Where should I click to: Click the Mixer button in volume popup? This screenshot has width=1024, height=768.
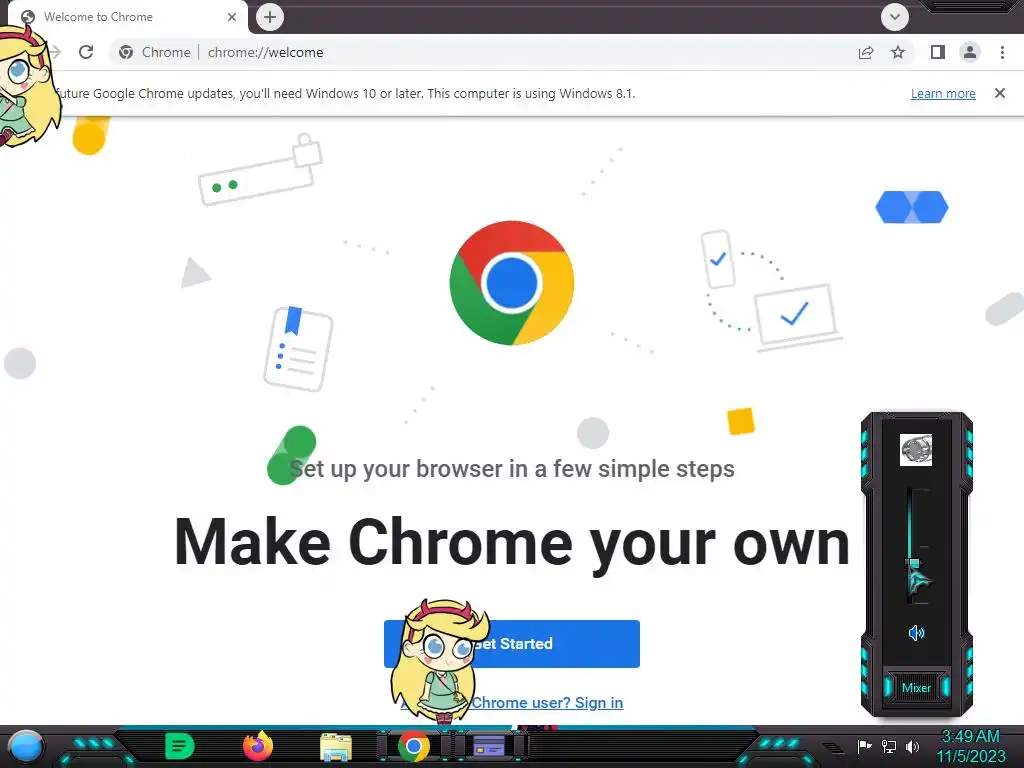coord(916,688)
